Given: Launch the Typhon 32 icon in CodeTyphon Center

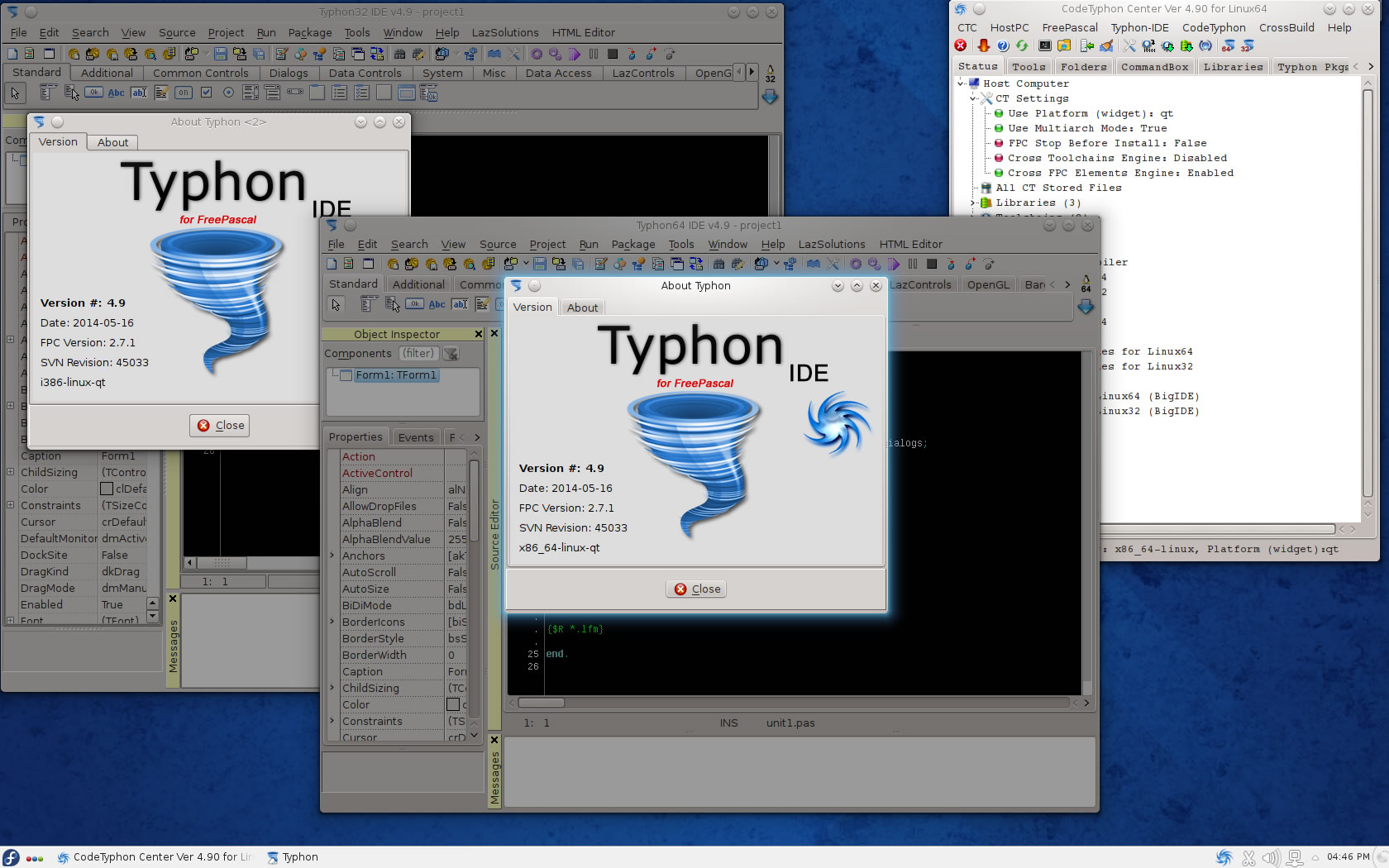Looking at the screenshot, I should click(x=1248, y=45).
